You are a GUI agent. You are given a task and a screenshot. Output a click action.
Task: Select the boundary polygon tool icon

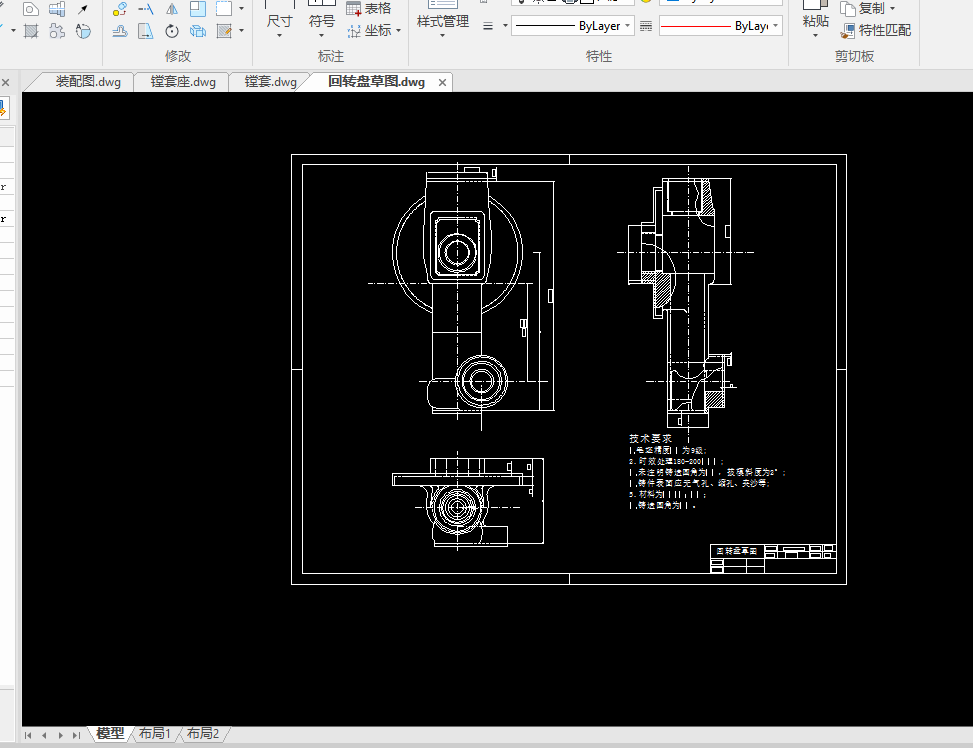(x=30, y=9)
